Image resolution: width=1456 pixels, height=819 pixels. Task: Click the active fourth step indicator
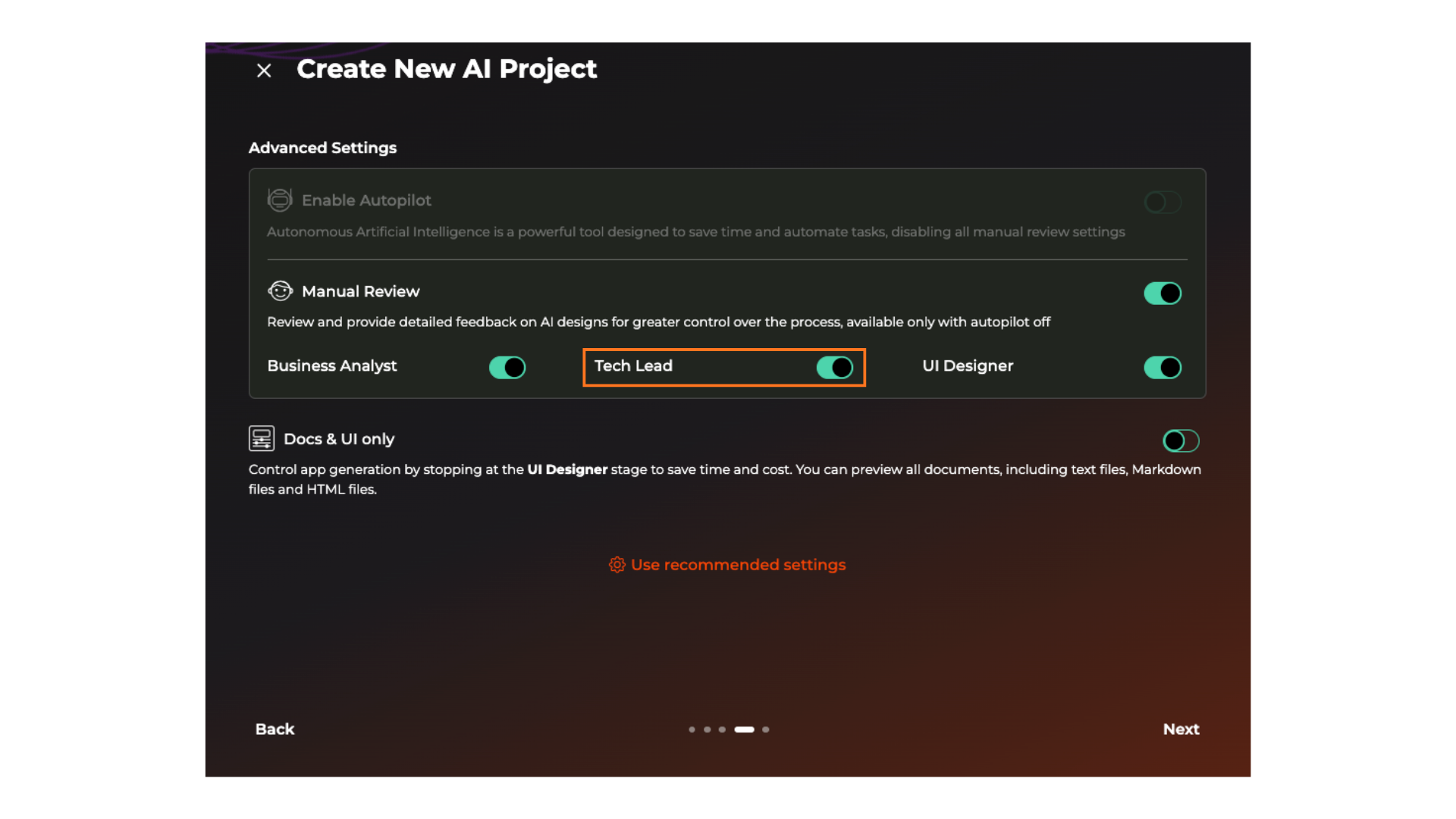[744, 730]
